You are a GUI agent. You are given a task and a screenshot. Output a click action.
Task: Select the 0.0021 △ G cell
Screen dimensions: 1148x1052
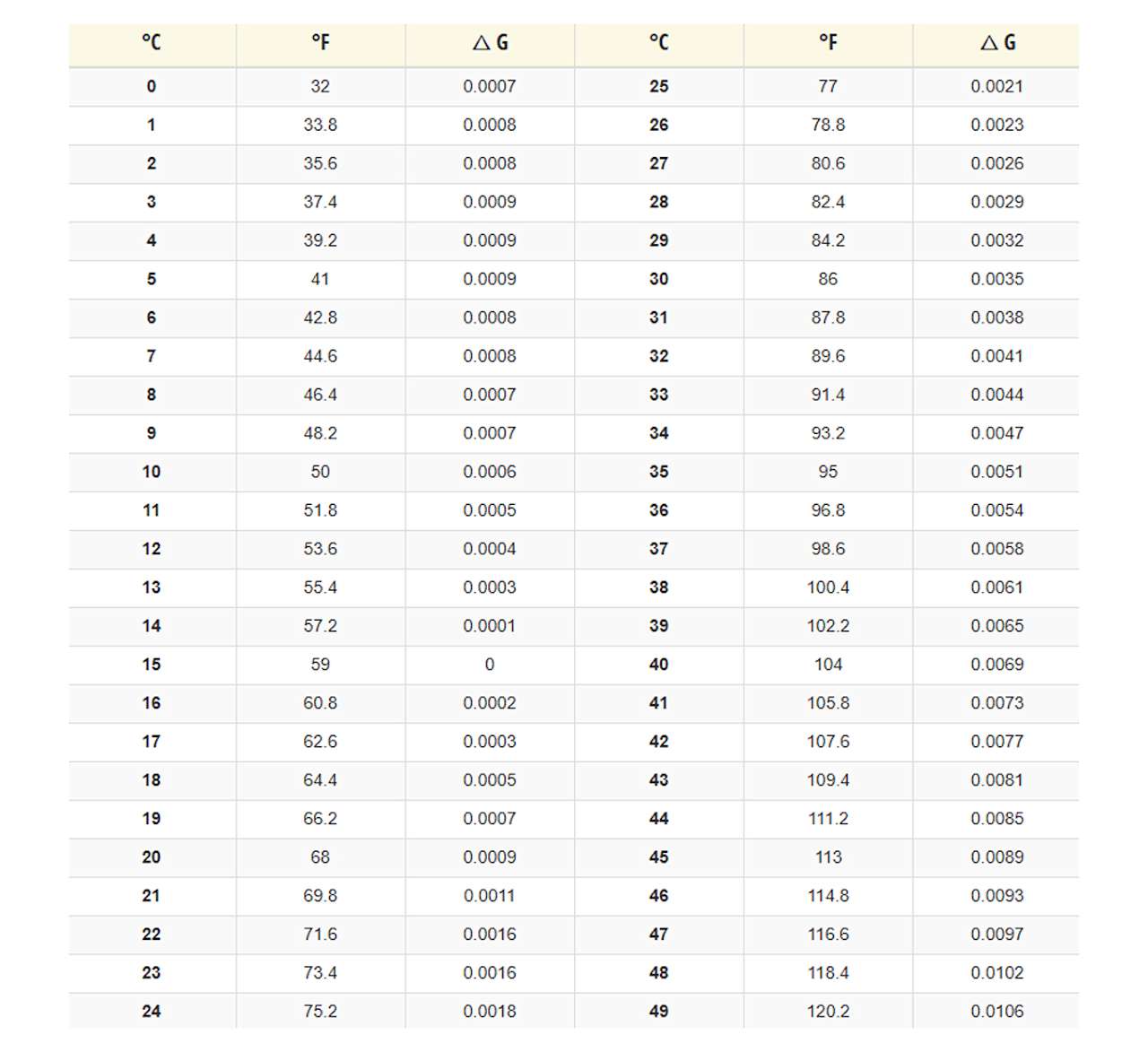coord(997,86)
